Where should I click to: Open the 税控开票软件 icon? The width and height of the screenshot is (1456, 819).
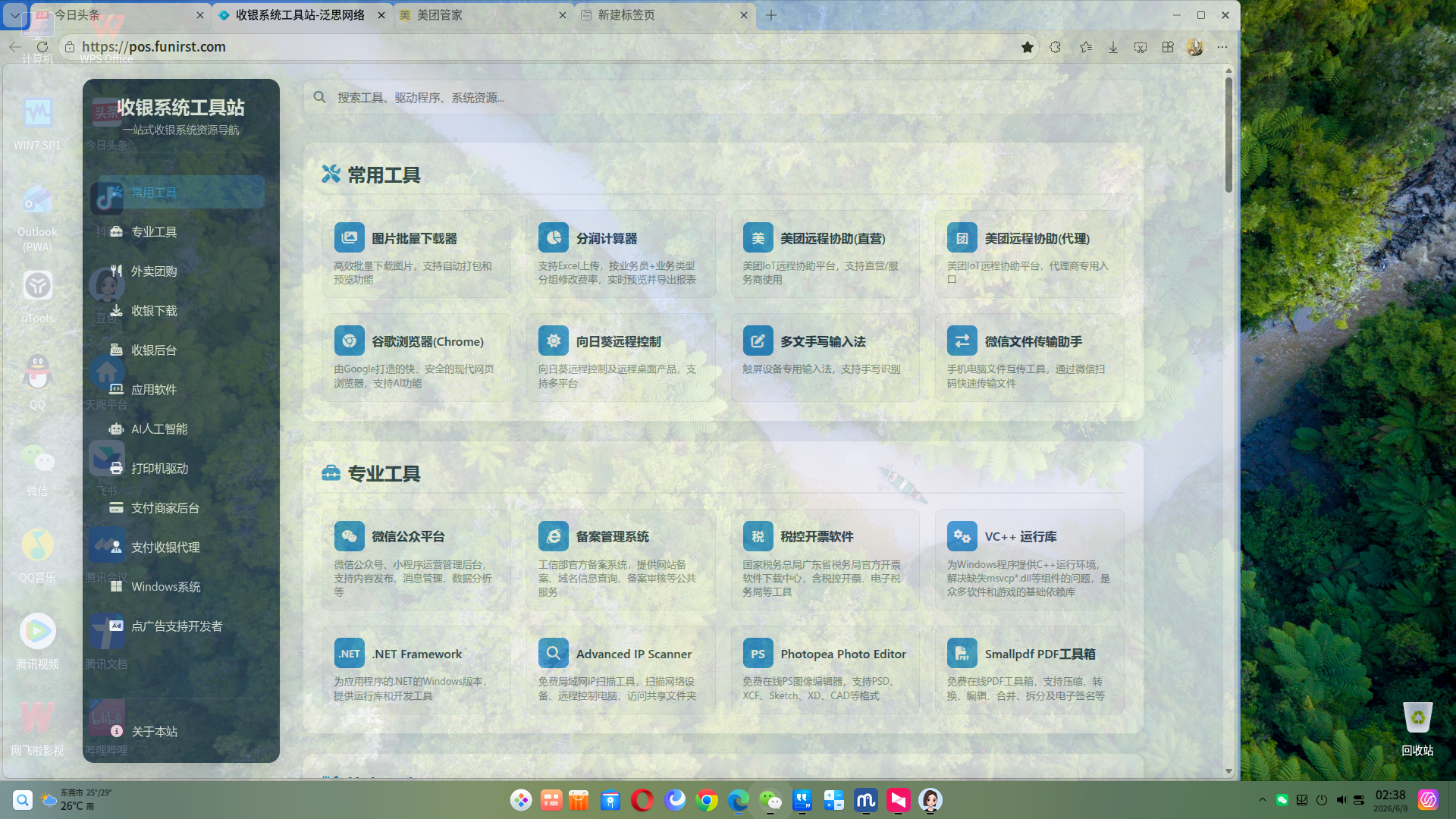[758, 536]
